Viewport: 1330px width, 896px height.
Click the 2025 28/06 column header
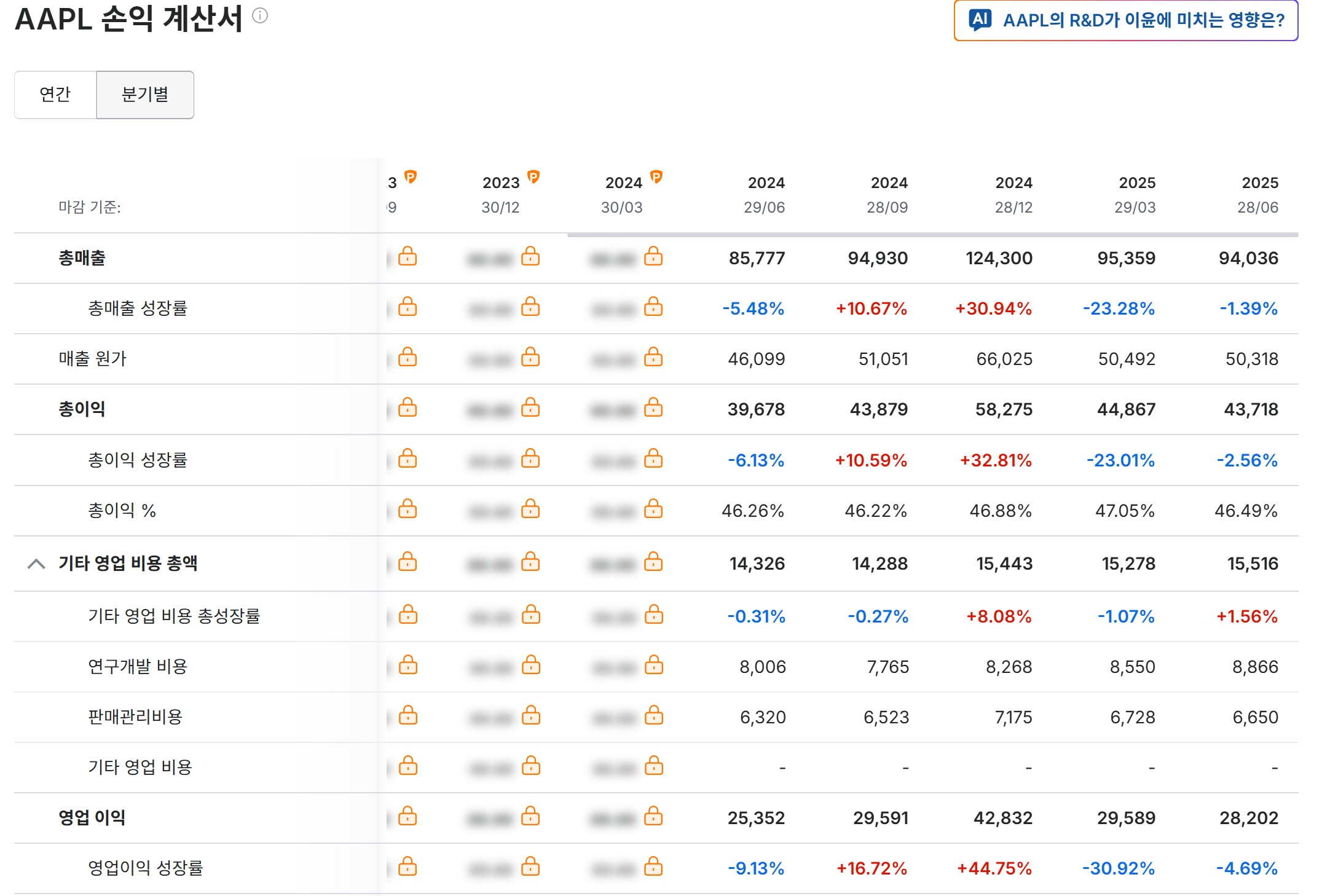(x=1258, y=195)
